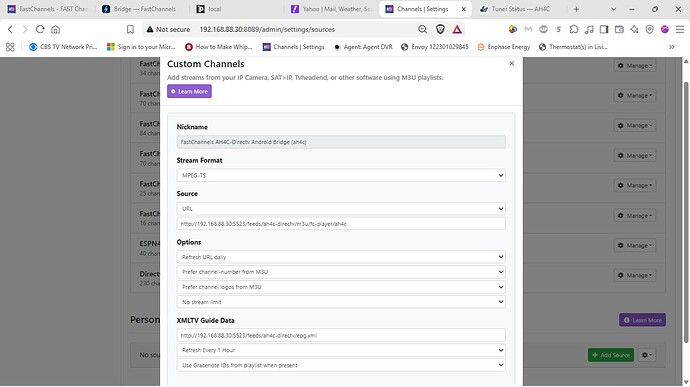Open Agent: Agent DVR bookmark
This screenshot has height=387, width=690.
(363, 47)
